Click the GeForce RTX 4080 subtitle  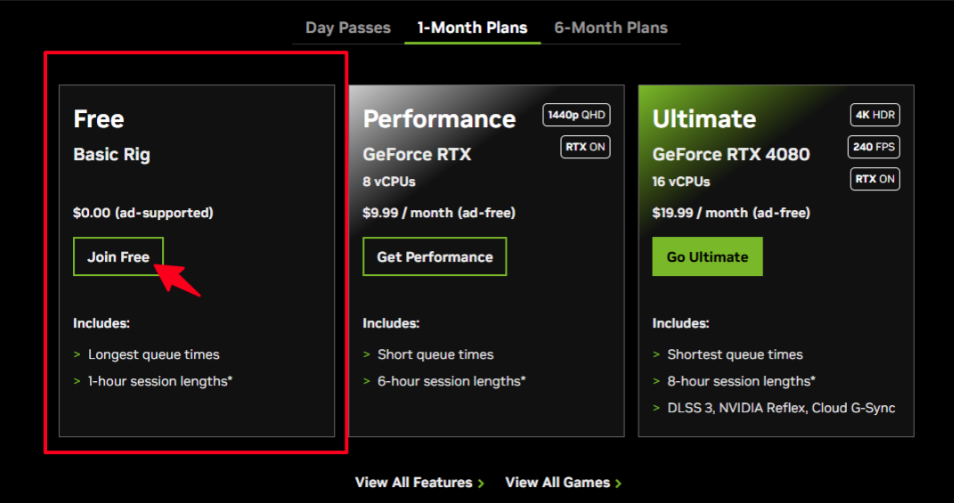731,154
